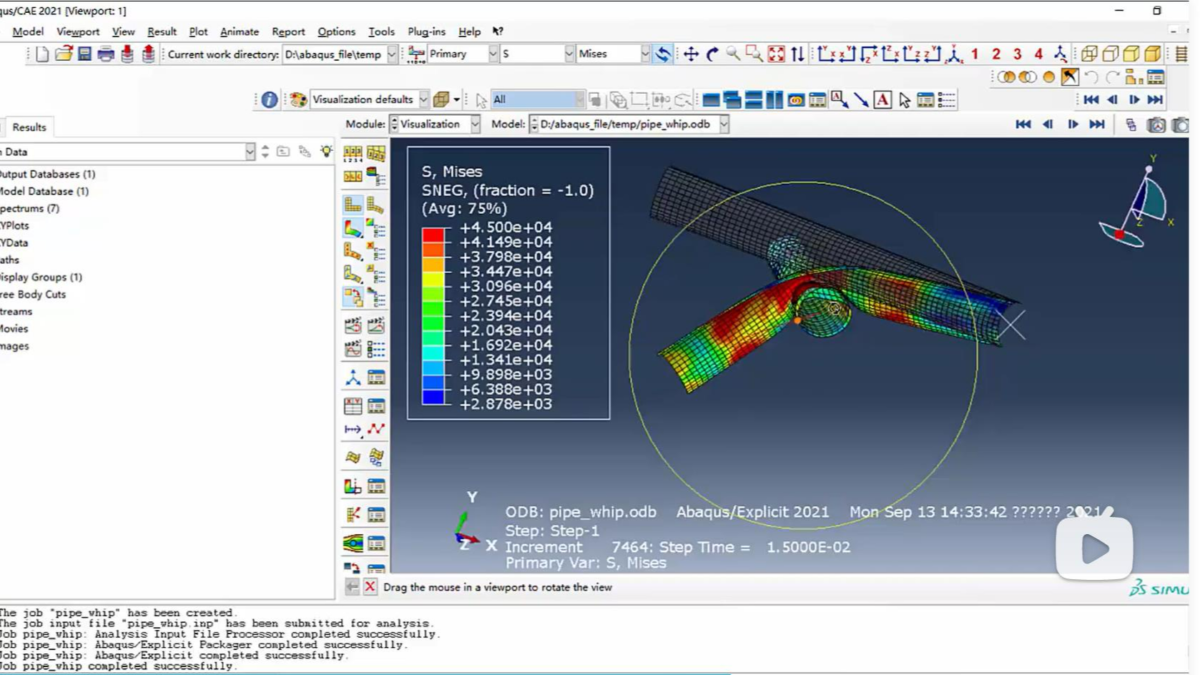
Task: Select the Box Zoom tool
Action: tap(754, 54)
